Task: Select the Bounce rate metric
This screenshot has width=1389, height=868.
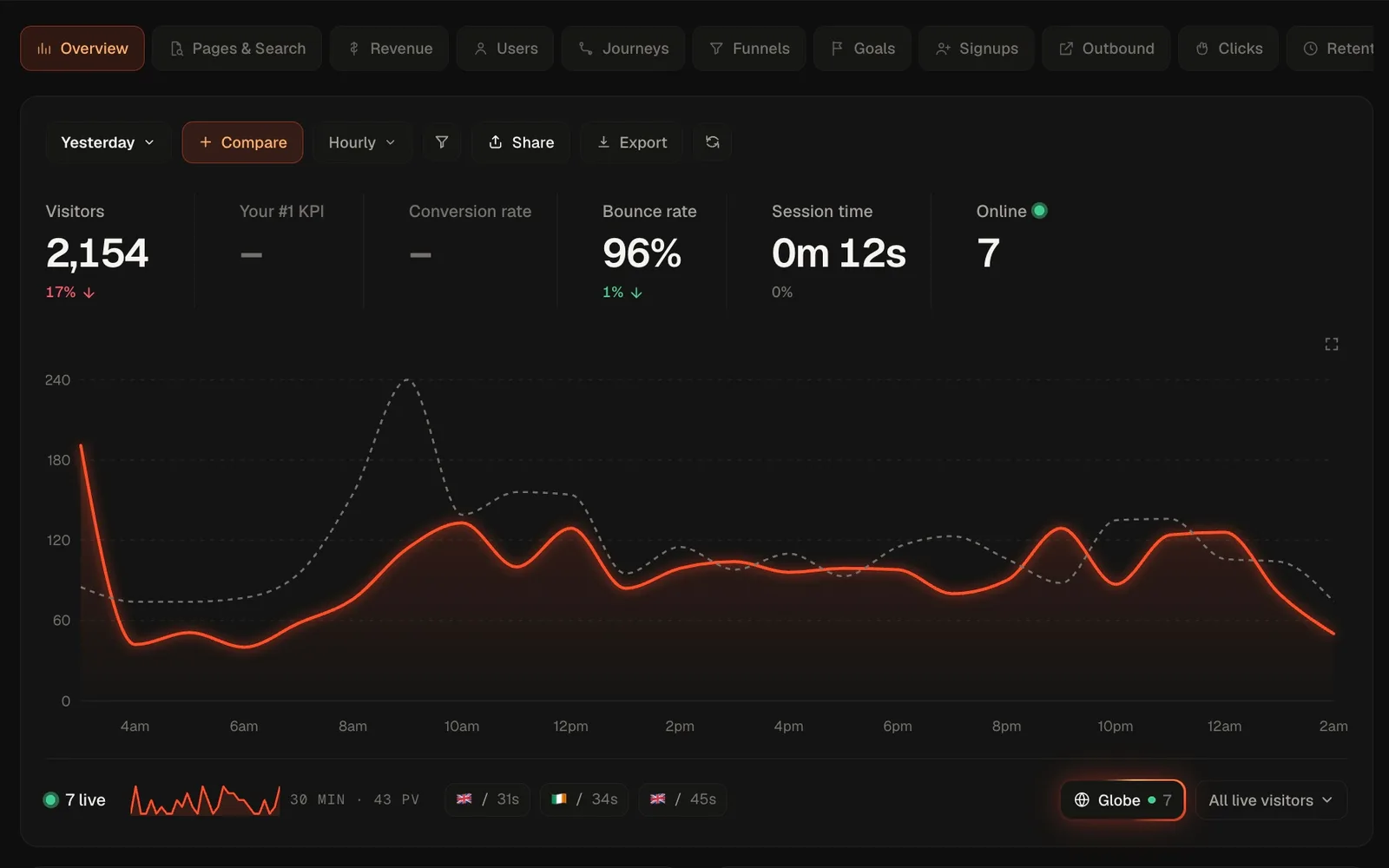Action: pos(649,252)
